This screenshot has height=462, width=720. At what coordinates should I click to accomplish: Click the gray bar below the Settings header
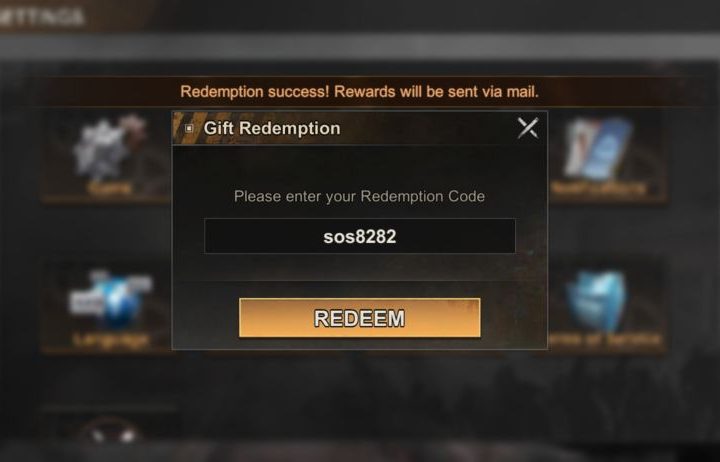click(360, 46)
